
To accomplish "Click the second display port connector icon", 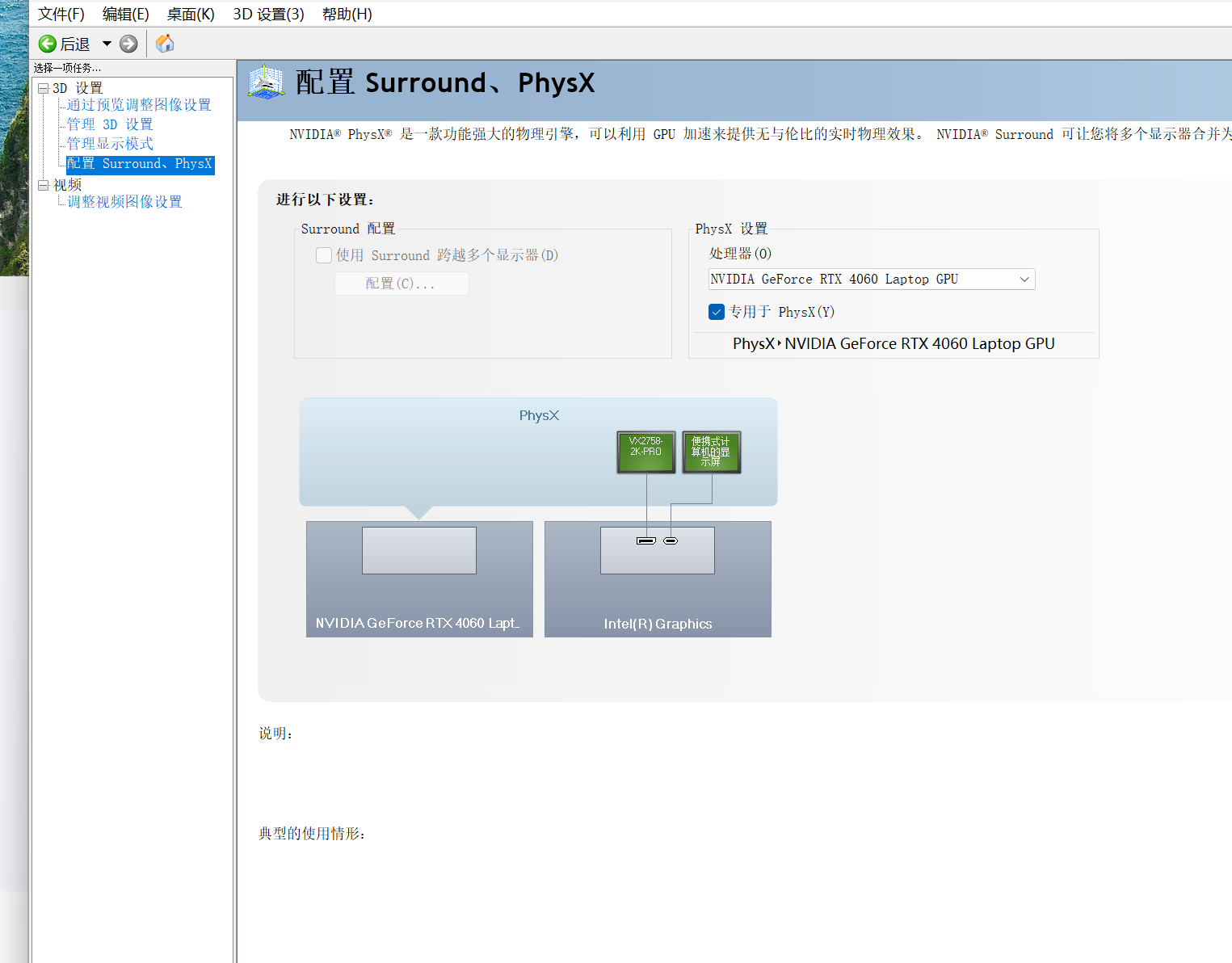I will pos(671,540).
